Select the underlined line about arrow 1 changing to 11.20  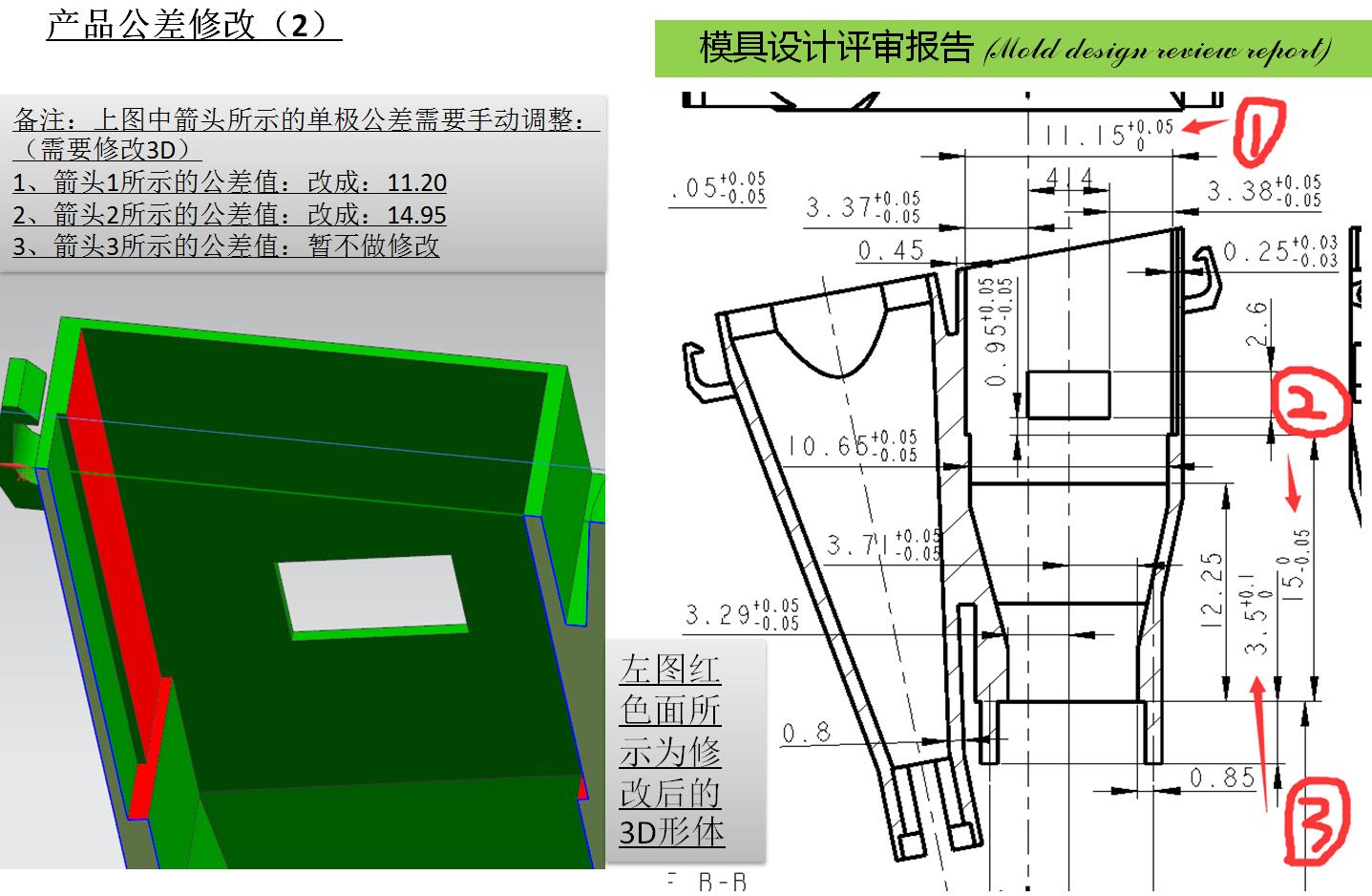[x=228, y=183]
